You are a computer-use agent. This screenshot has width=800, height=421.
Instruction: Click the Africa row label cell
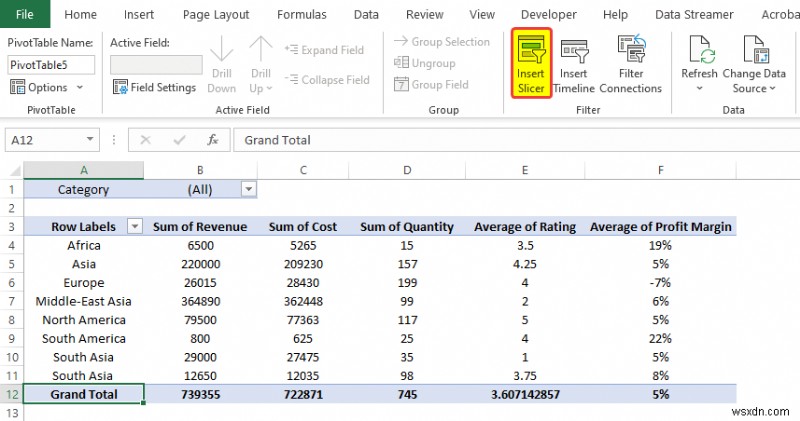pos(84,245)
